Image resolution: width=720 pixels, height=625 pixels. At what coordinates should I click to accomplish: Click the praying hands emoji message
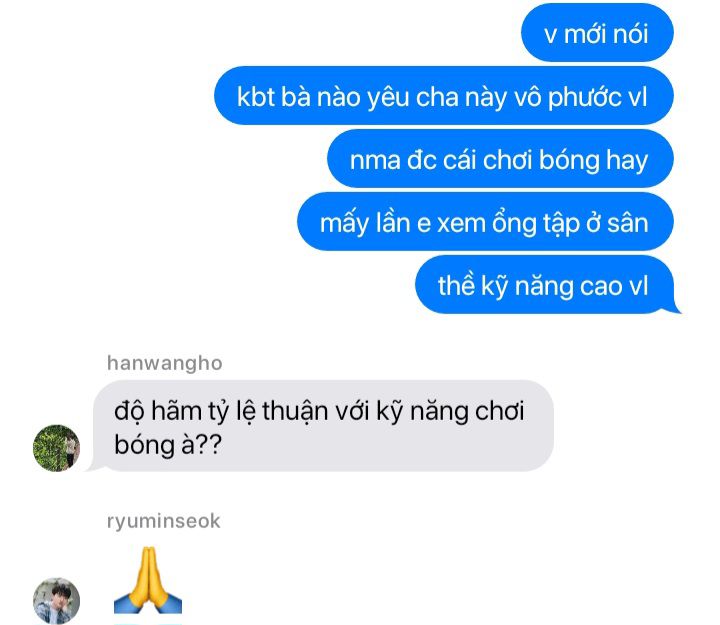(148, 580)
